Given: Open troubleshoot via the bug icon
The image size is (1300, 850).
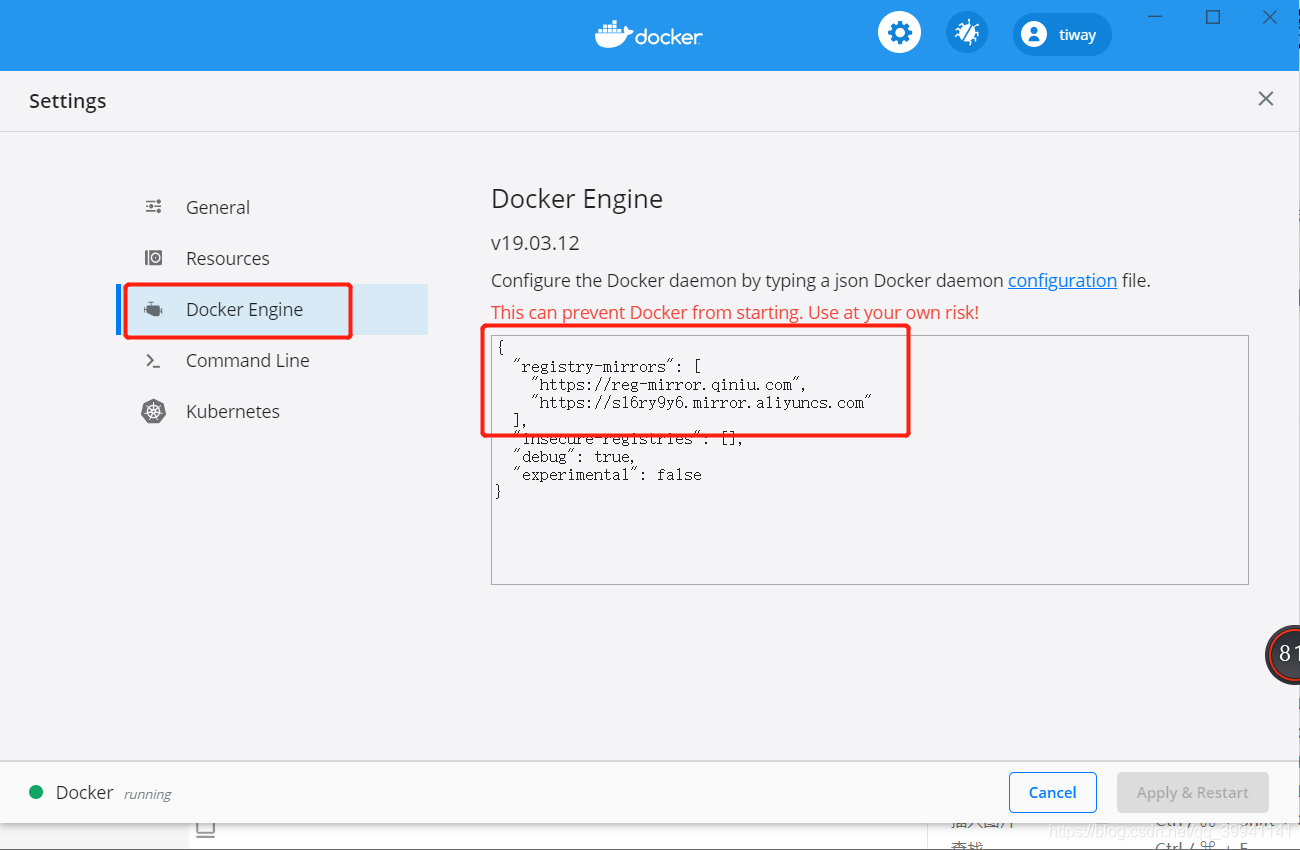Looking at the screenshot, I should pyautogui.click(x=967, y=33).
